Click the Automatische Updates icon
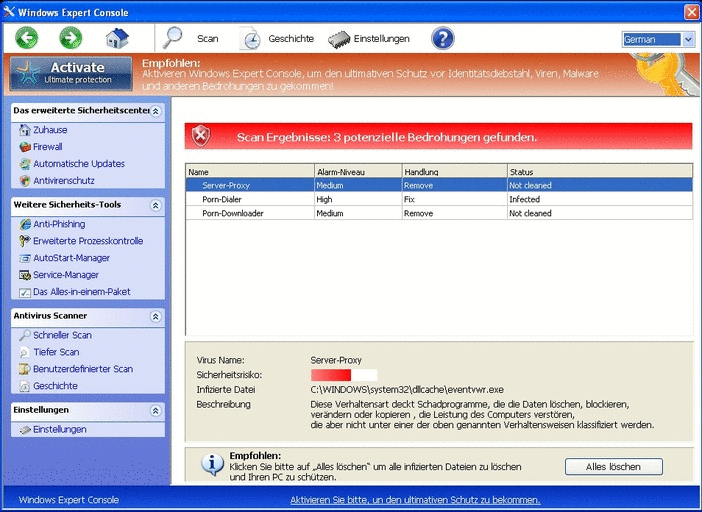Image resolution: width=702 pixels, height=512 pixels. click(x=25, y=164)
